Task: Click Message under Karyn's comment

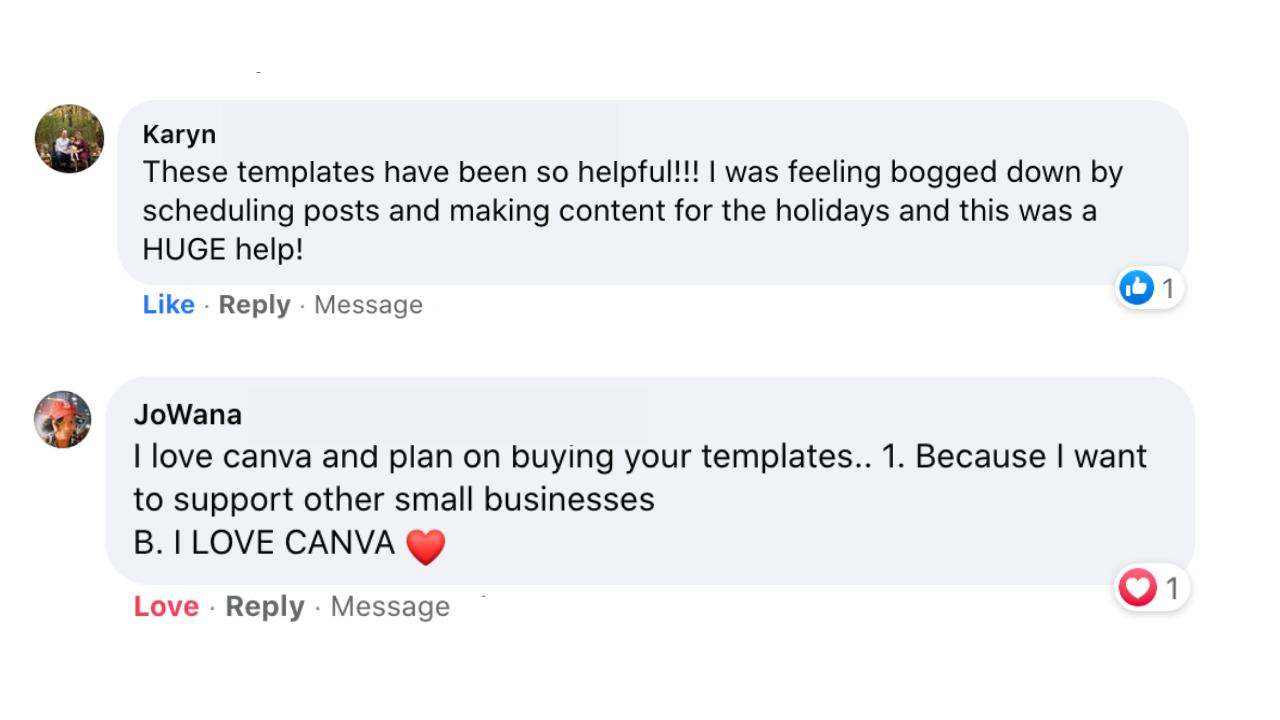Action: coord(368,305)
